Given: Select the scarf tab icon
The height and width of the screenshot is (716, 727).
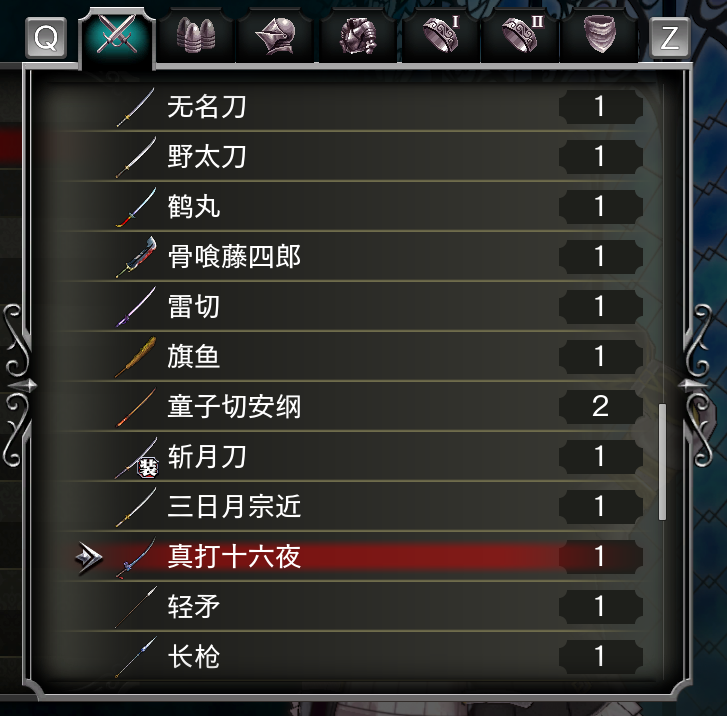Looking at the screenshot, I should pos(600,34).
